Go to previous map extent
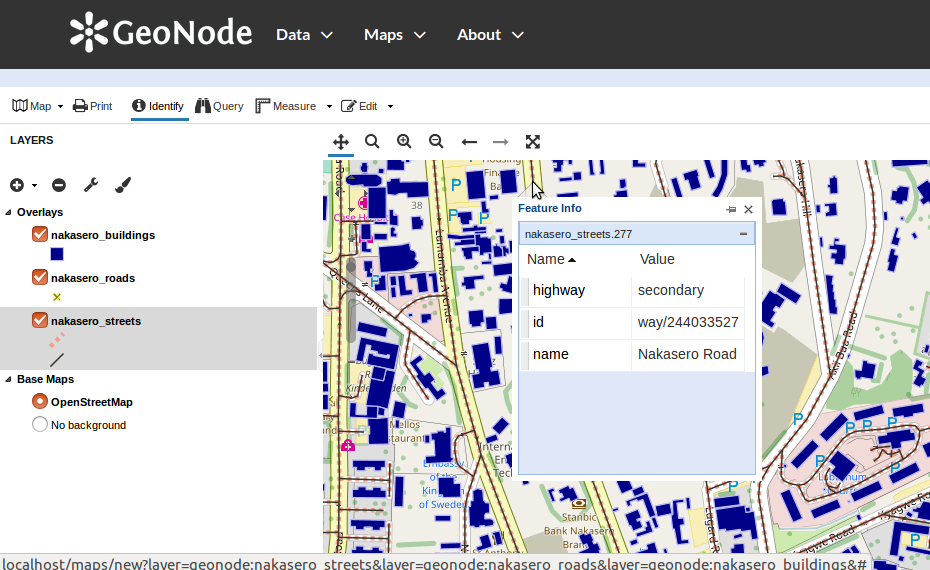This screenshot has width=930, height=570. point(469,142)
